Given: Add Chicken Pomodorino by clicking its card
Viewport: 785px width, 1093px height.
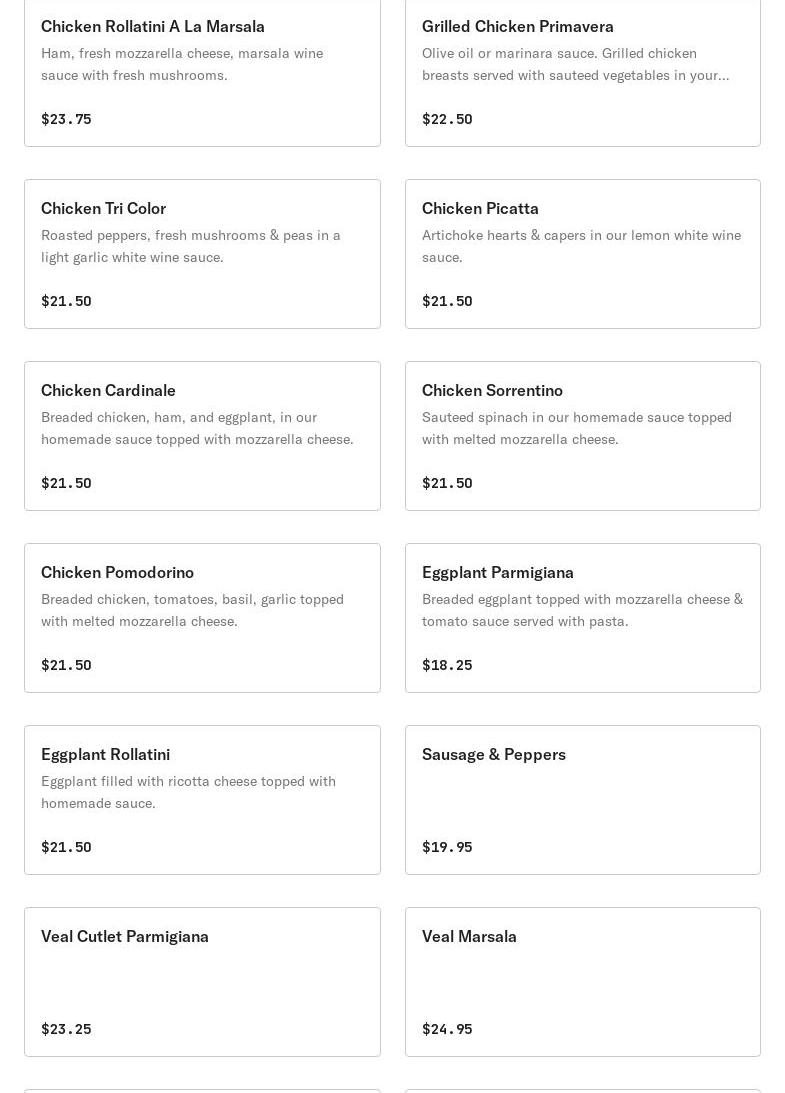Looking at the screenshot, I should [x=117, y=573].
